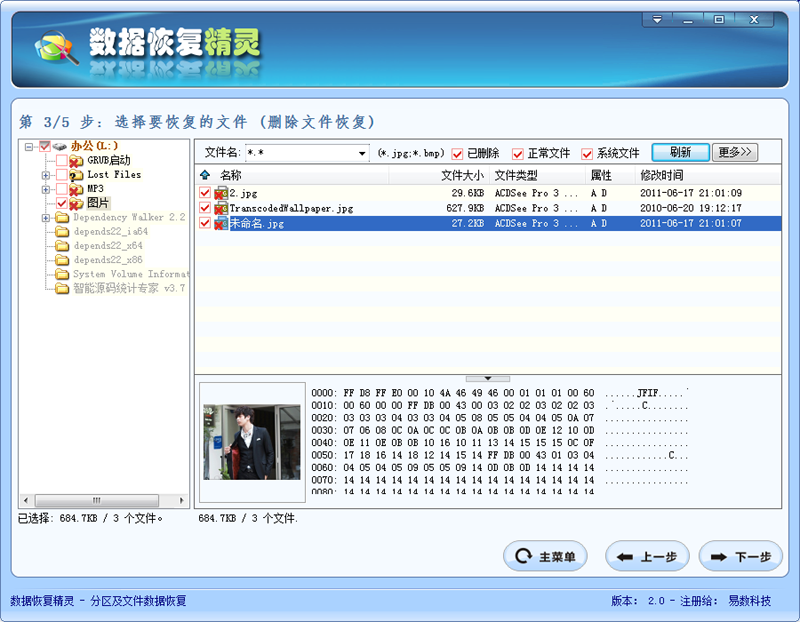Sort by 修改时间 column header
This screenshot has width=800, height=622.
coord(662,175)
